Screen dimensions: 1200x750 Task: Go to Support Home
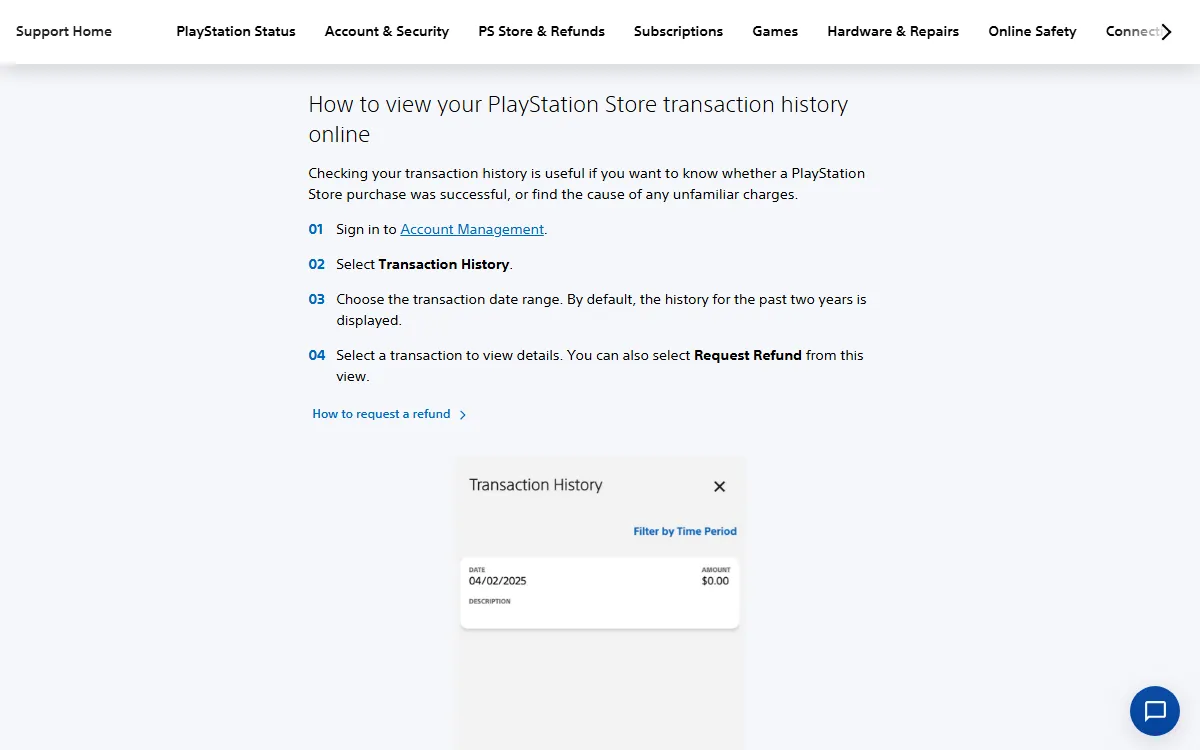[x=64, y=31]
